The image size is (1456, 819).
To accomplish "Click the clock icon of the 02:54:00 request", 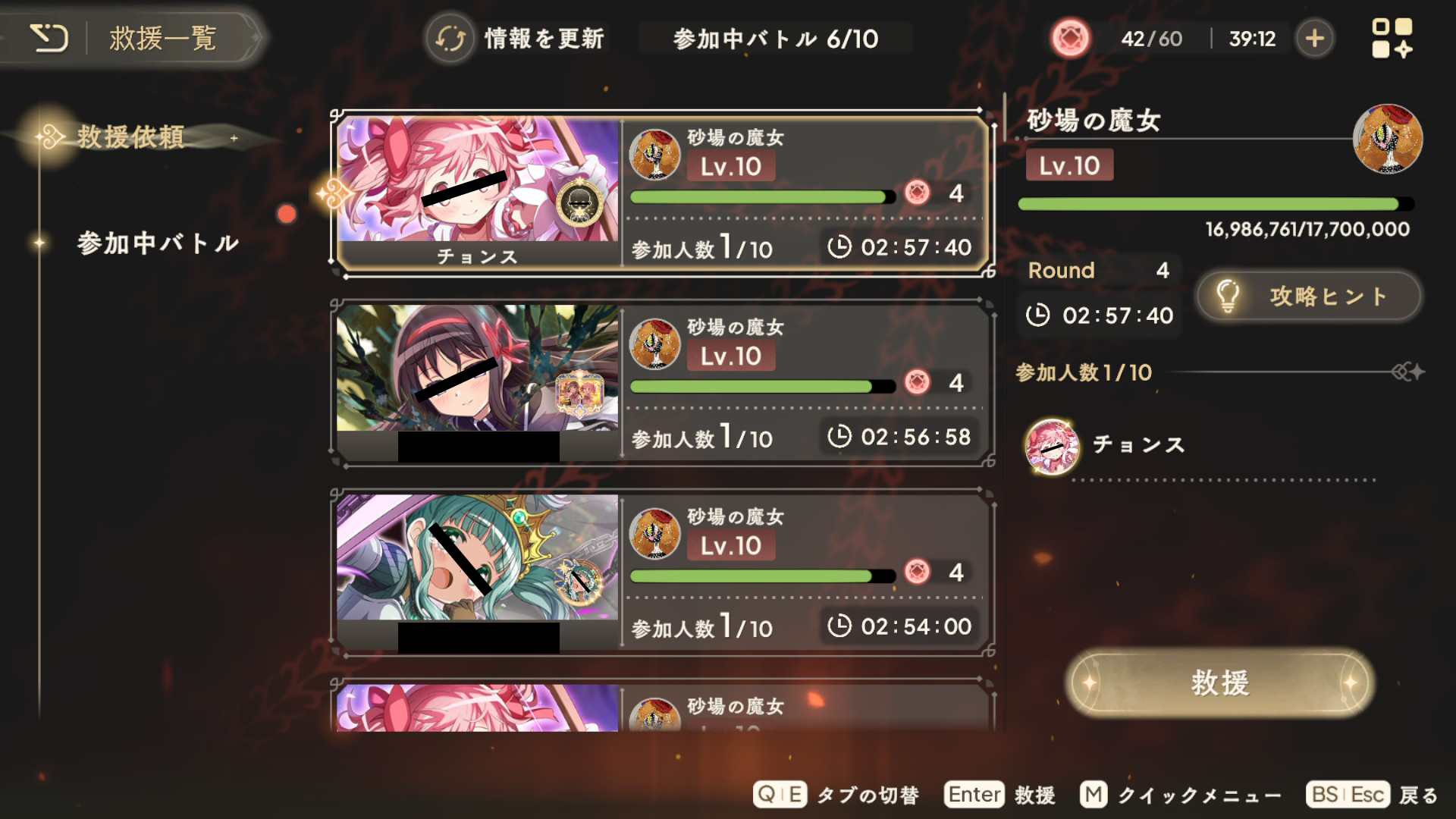I will point(839,626).
